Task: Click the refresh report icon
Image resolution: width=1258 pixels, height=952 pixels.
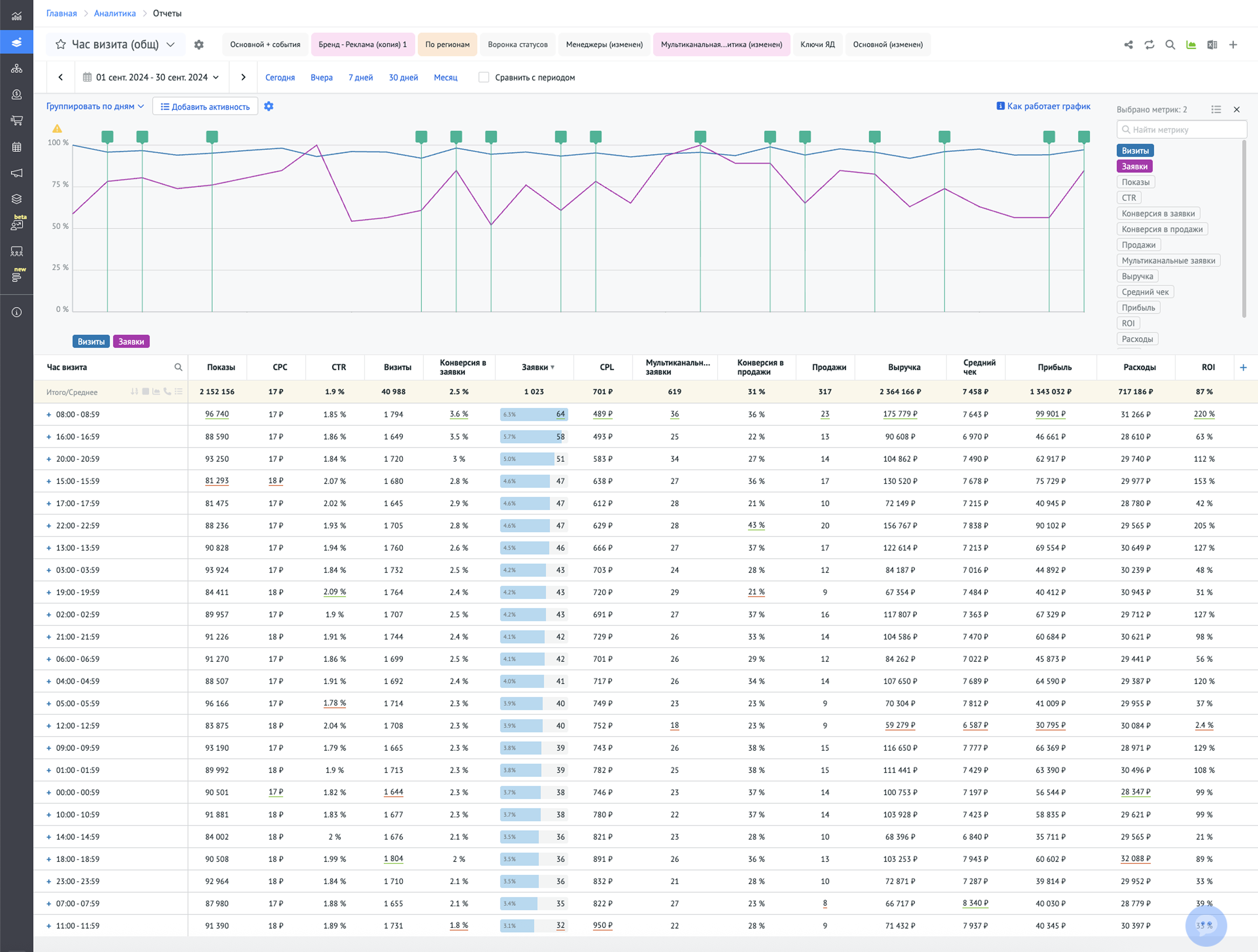Action: click(1149, 44)
